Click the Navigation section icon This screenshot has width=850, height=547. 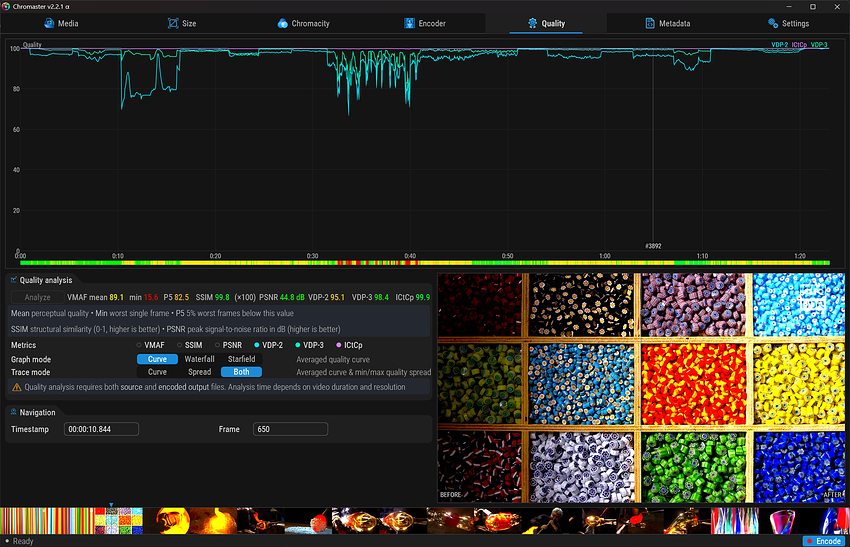coord(14,412)
